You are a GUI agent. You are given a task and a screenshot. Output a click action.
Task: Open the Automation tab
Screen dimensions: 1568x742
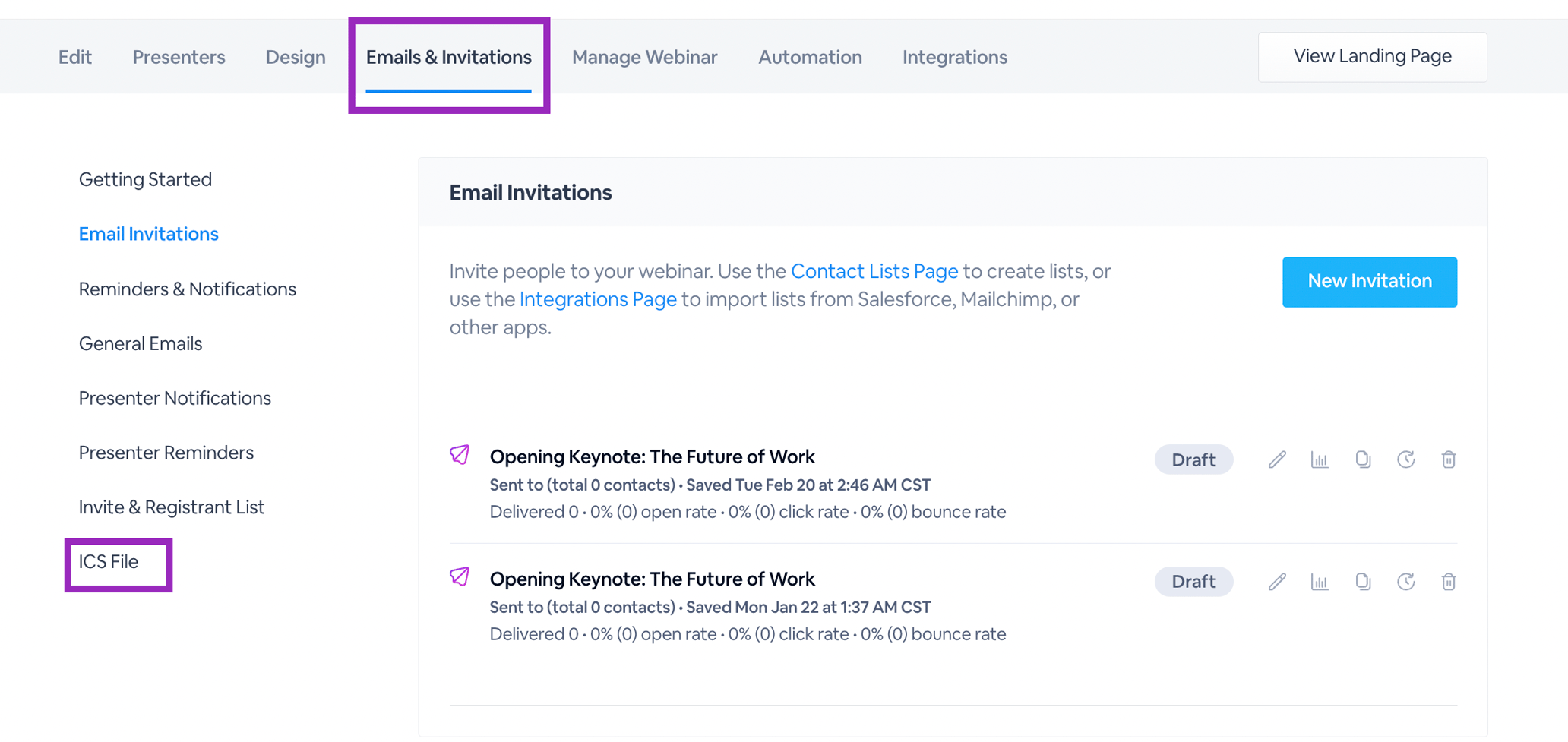click(810, 57)
